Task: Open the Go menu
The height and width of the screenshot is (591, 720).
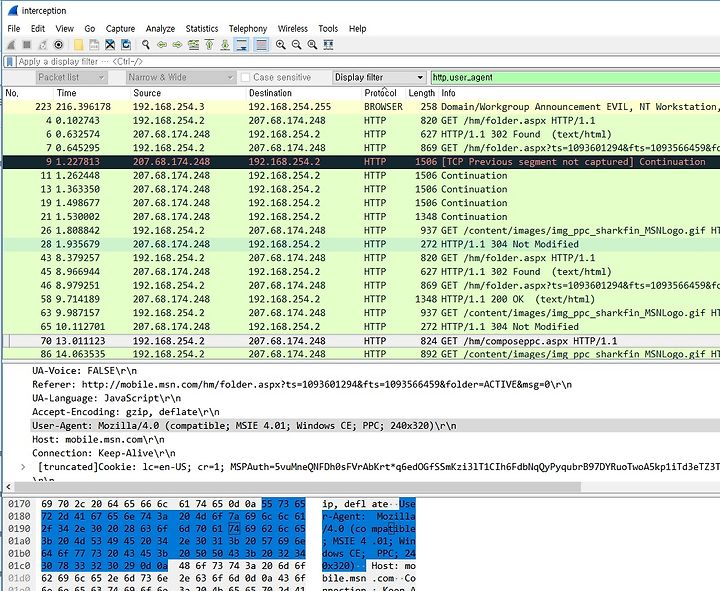Action: point(90,28)
